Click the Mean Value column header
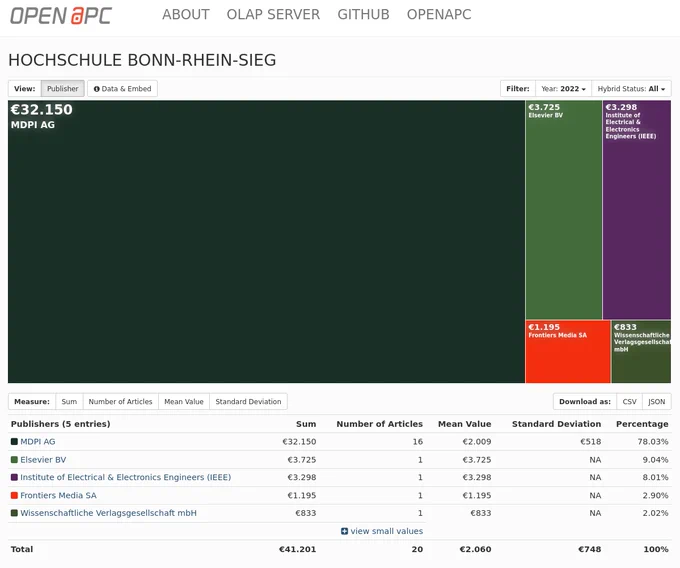The width and height of the screenshot is (680, 568). (464, 424)
